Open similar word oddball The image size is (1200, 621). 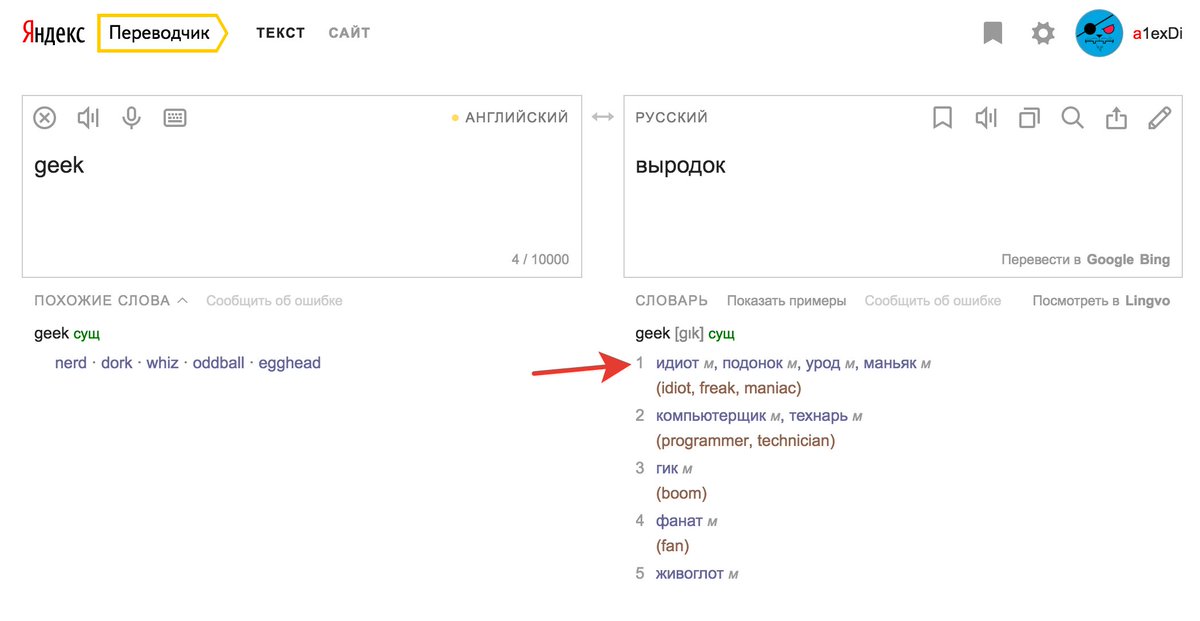coord(218,363)
